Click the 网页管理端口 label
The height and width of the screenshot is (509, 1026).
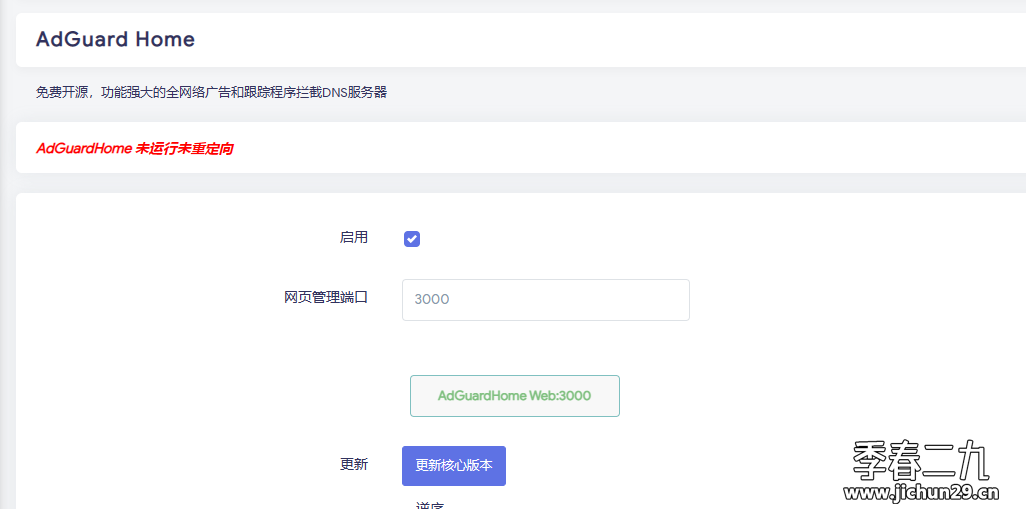326,298
